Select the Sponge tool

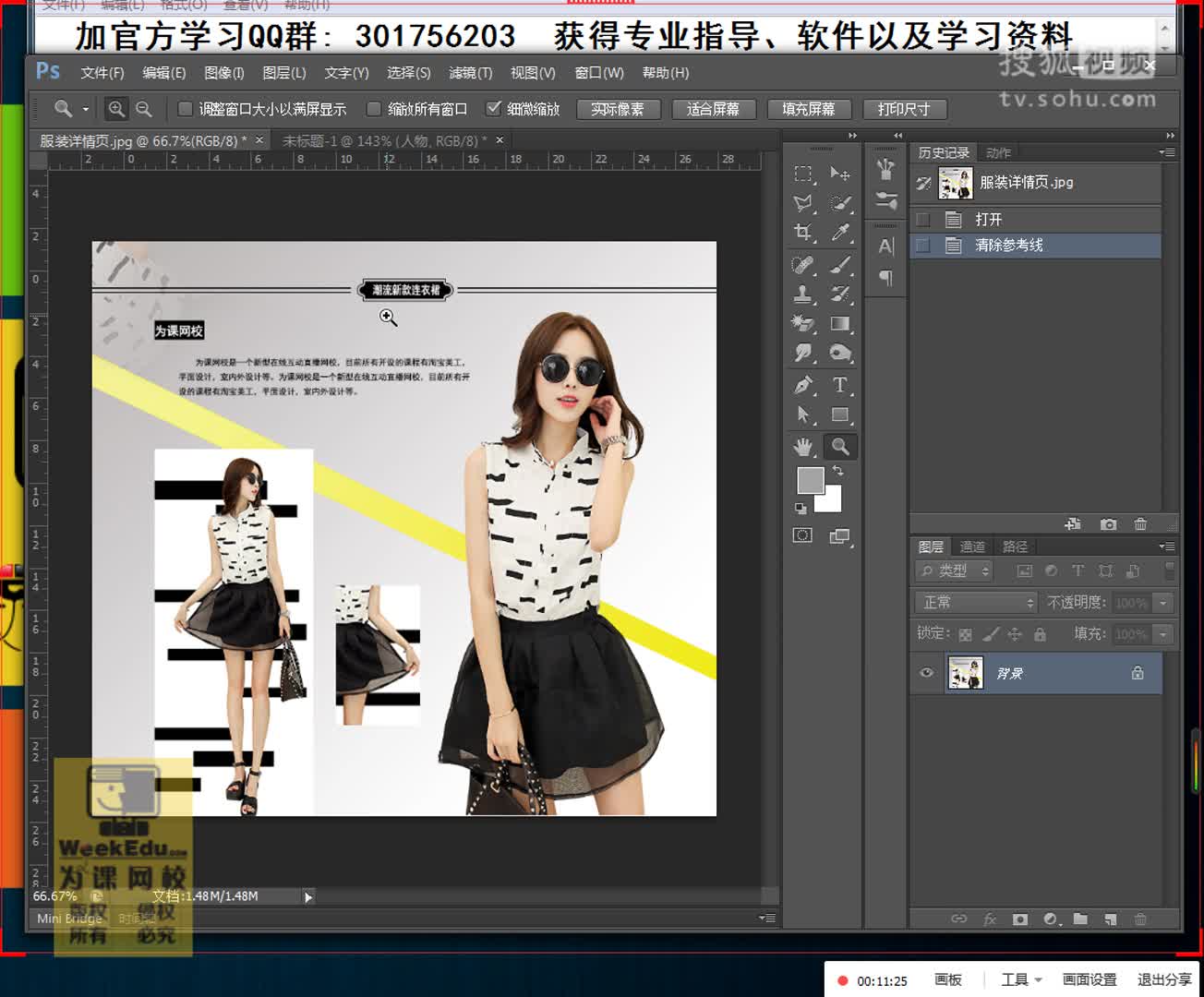(x=839, y=354)
